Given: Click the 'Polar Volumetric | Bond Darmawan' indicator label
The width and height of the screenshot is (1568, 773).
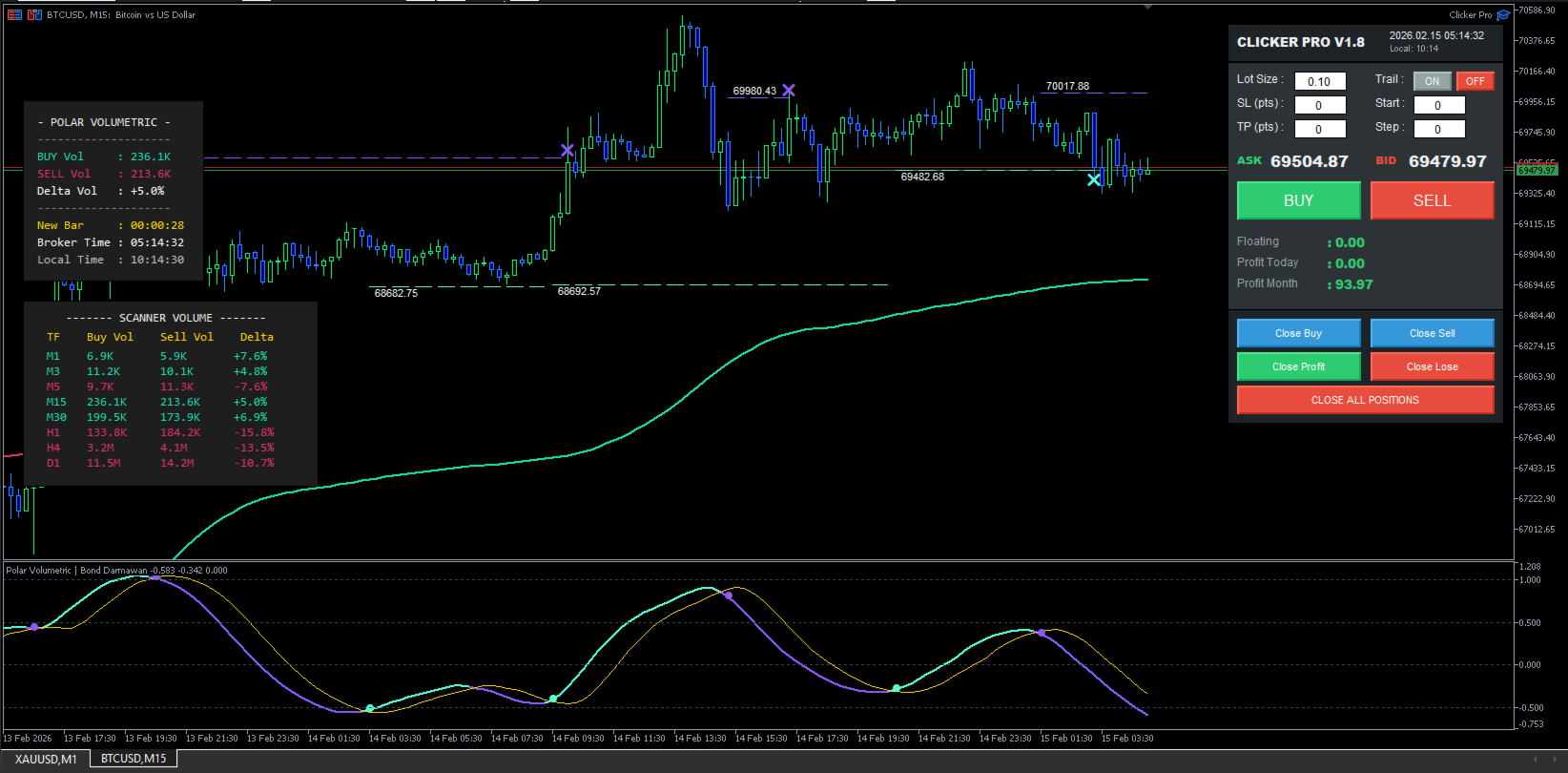Looking at the screenshot, I should coord(77,571).
